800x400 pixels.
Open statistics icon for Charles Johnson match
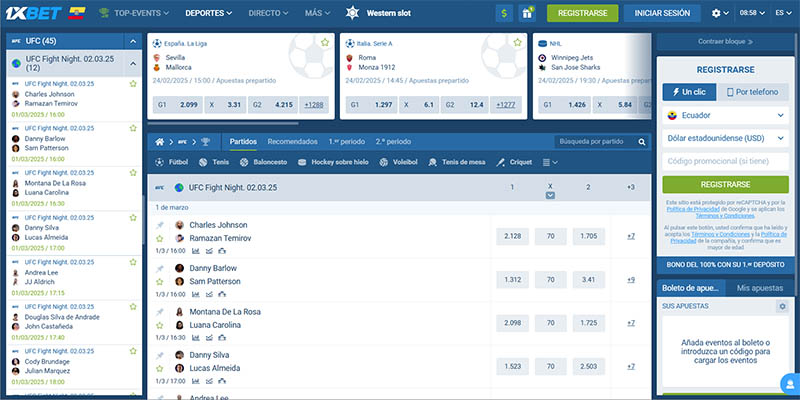click(196, 251)
